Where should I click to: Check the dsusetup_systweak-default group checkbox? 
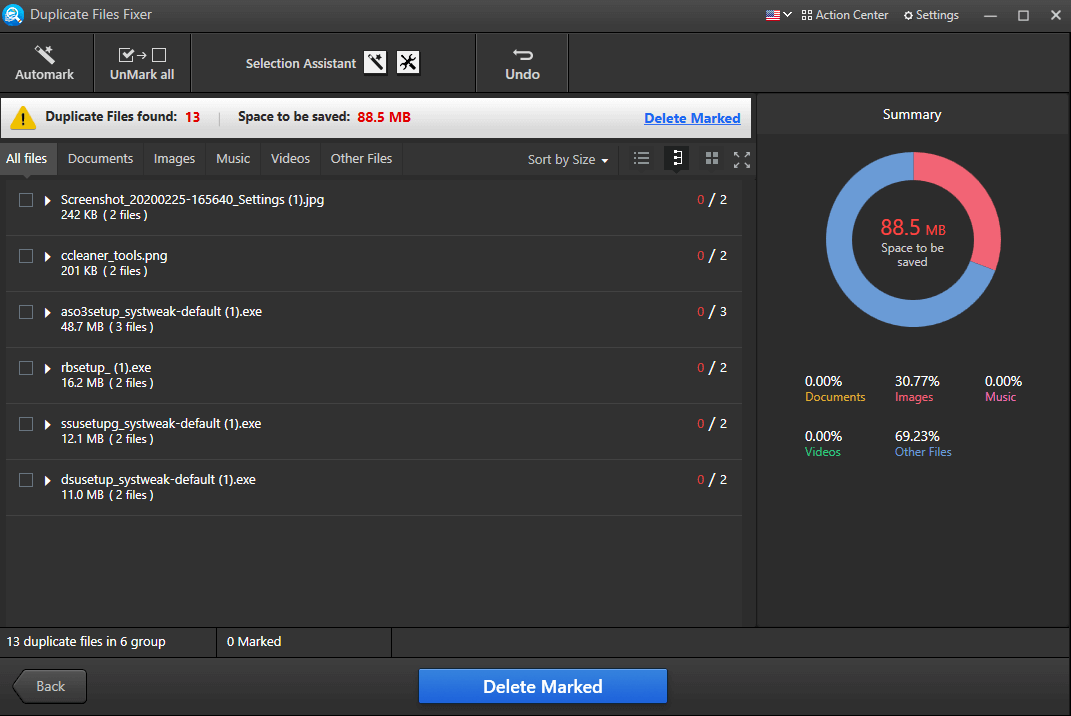[26, 480]
